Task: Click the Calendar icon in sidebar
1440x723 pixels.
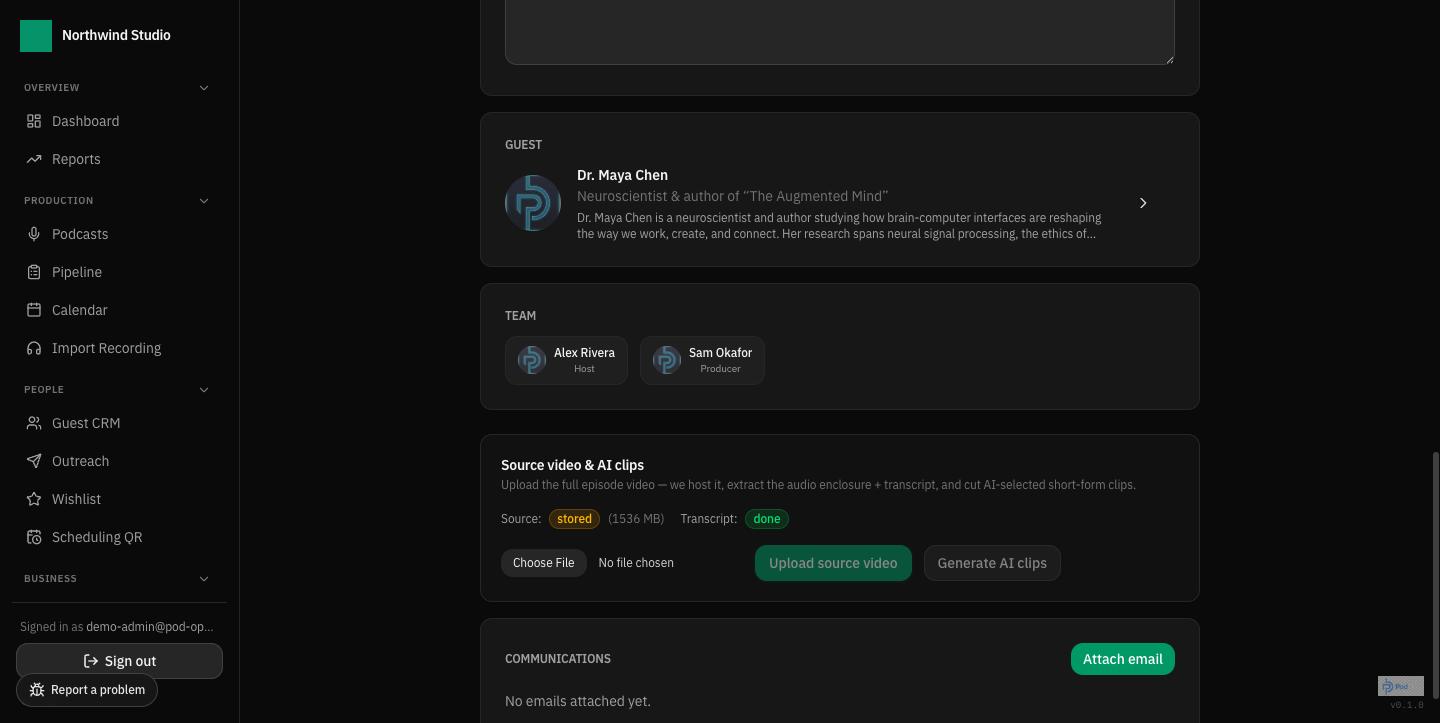Action: [x=34, y=310]
